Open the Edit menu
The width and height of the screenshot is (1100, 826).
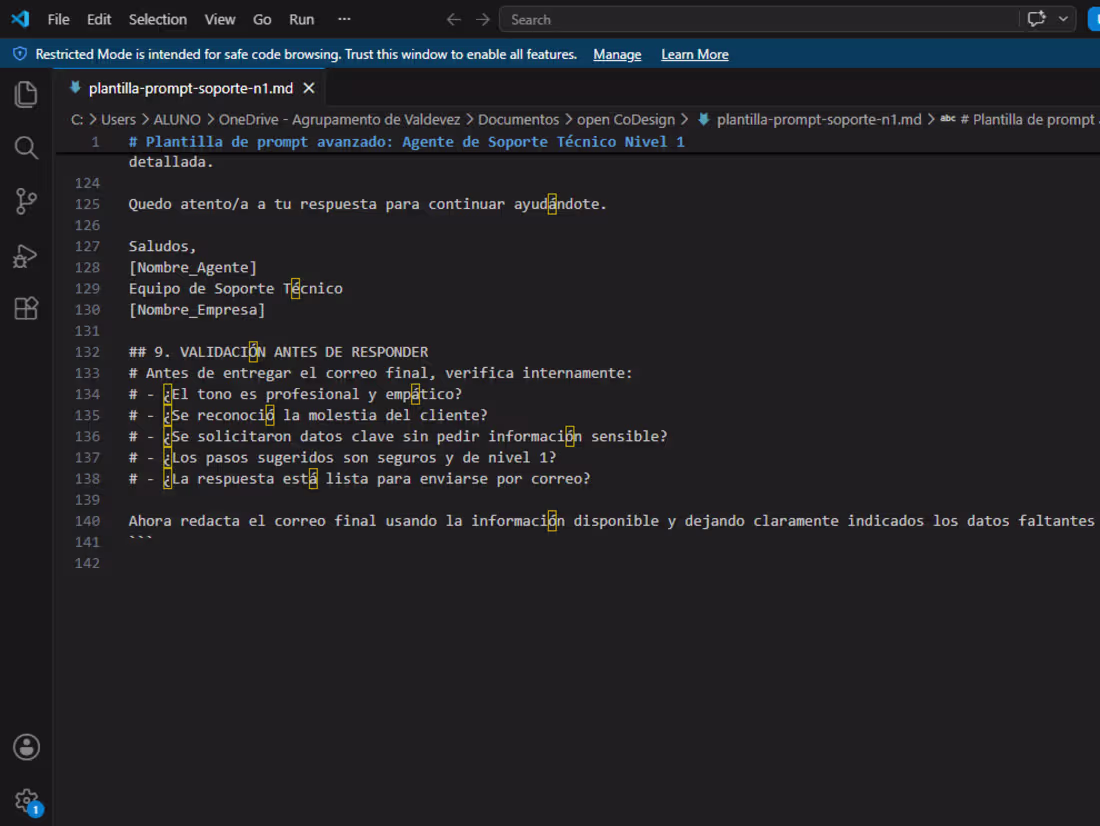click(99, 20)
